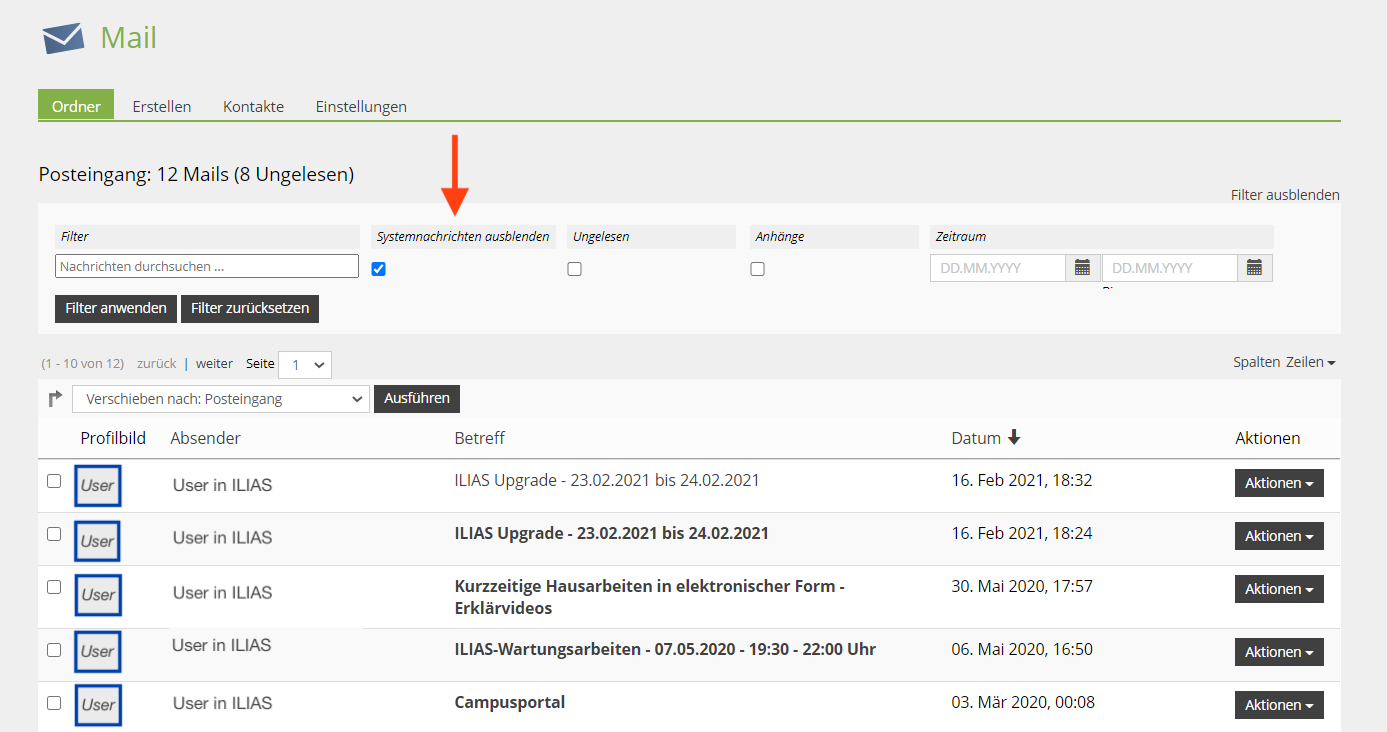Expand the Verschieben nach: Posteingang dropdown
The height and width of the screenshot is (732, 1387).
pyautogui.click(x=221, y=399)
